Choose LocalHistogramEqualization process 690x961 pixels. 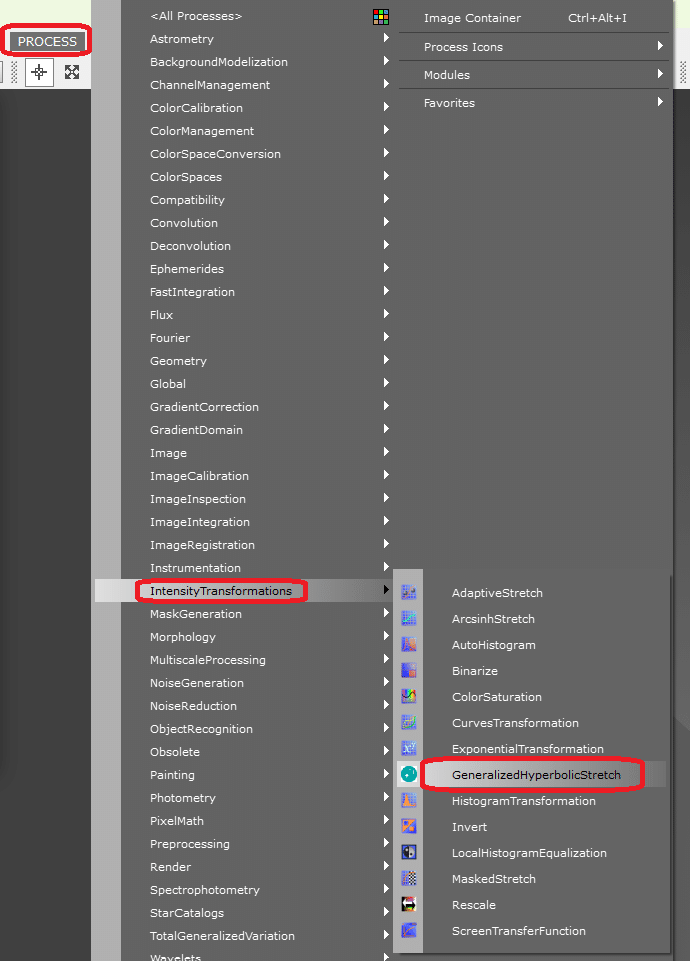point(529,853)
